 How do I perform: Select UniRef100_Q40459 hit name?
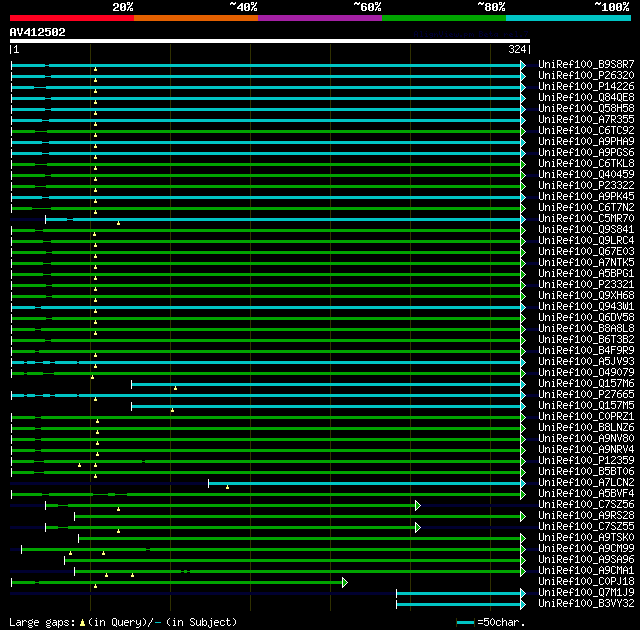click(x=586, y=175)
